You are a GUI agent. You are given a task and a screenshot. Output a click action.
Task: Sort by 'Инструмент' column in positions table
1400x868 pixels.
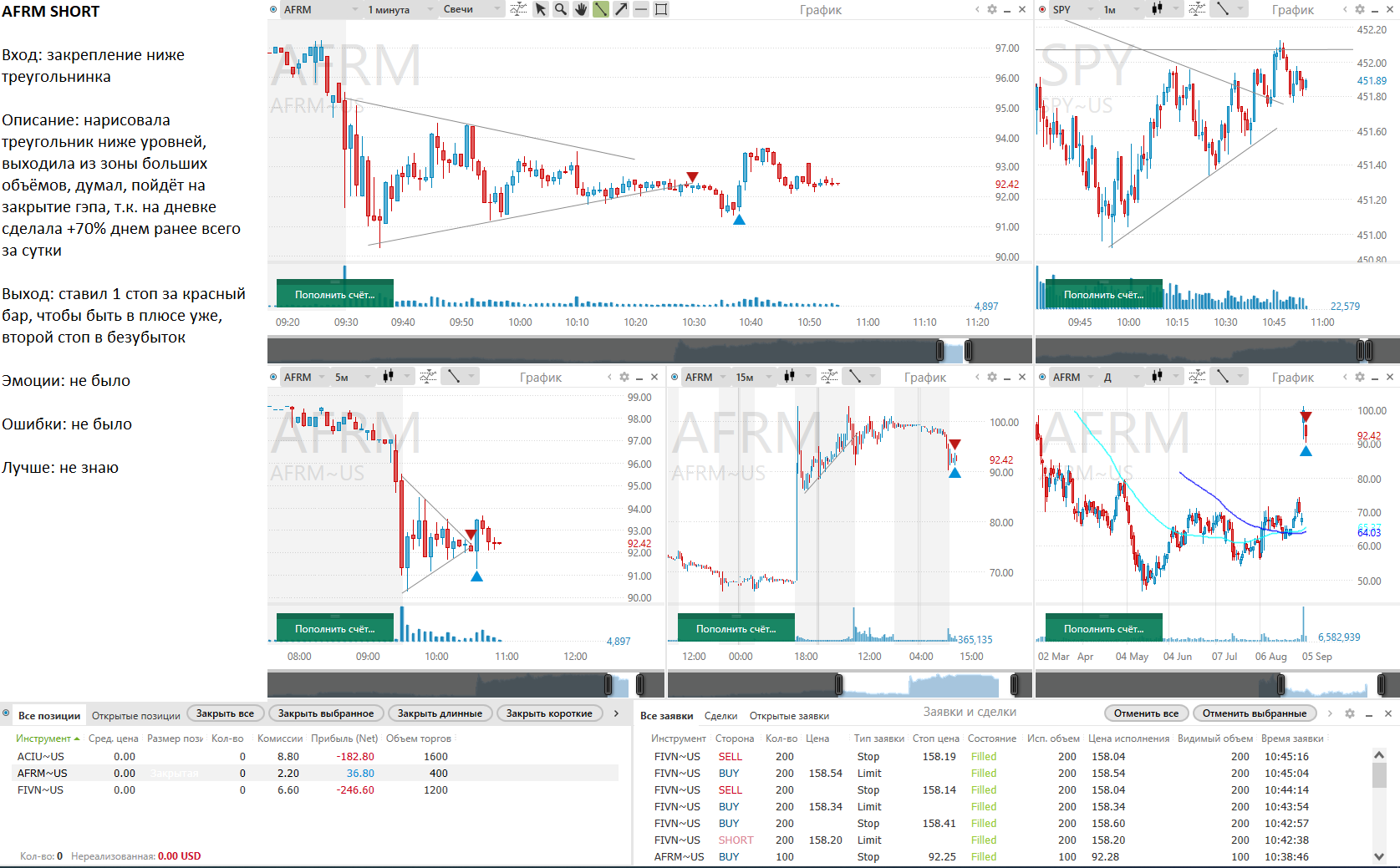48,739
